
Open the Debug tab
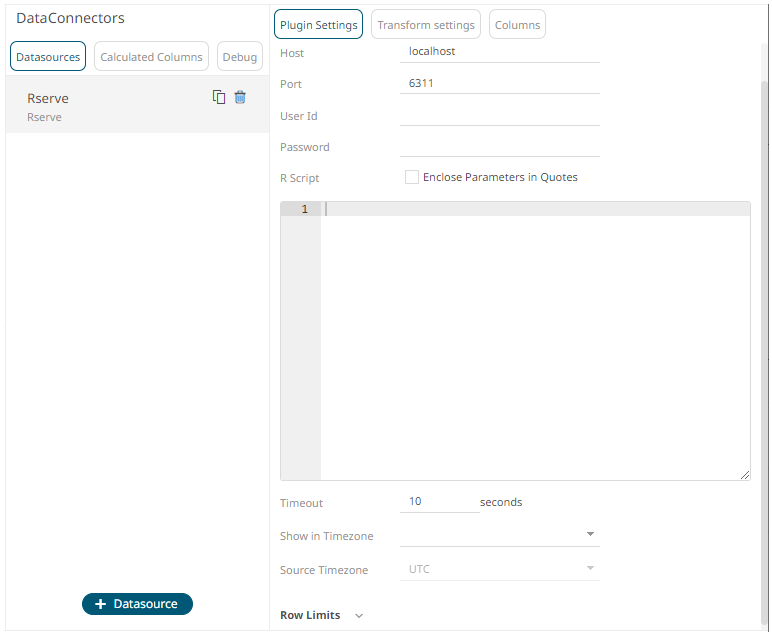tap(240, 57)
